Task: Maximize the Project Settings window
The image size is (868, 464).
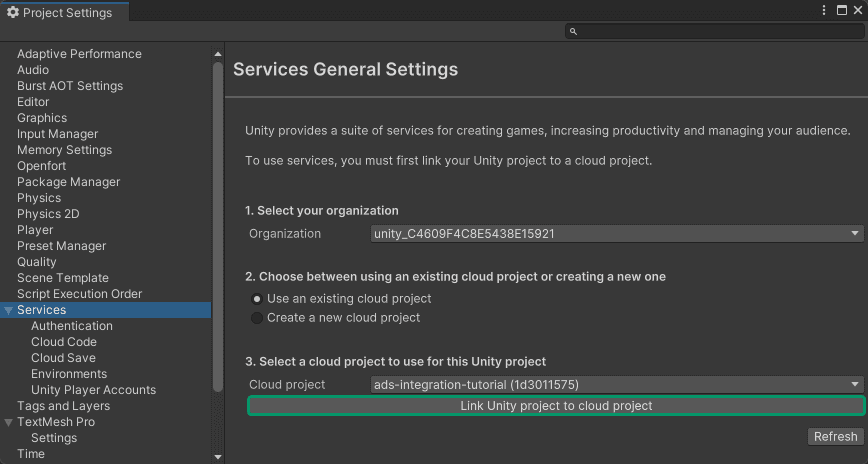Action: click(x=841, y=10)
